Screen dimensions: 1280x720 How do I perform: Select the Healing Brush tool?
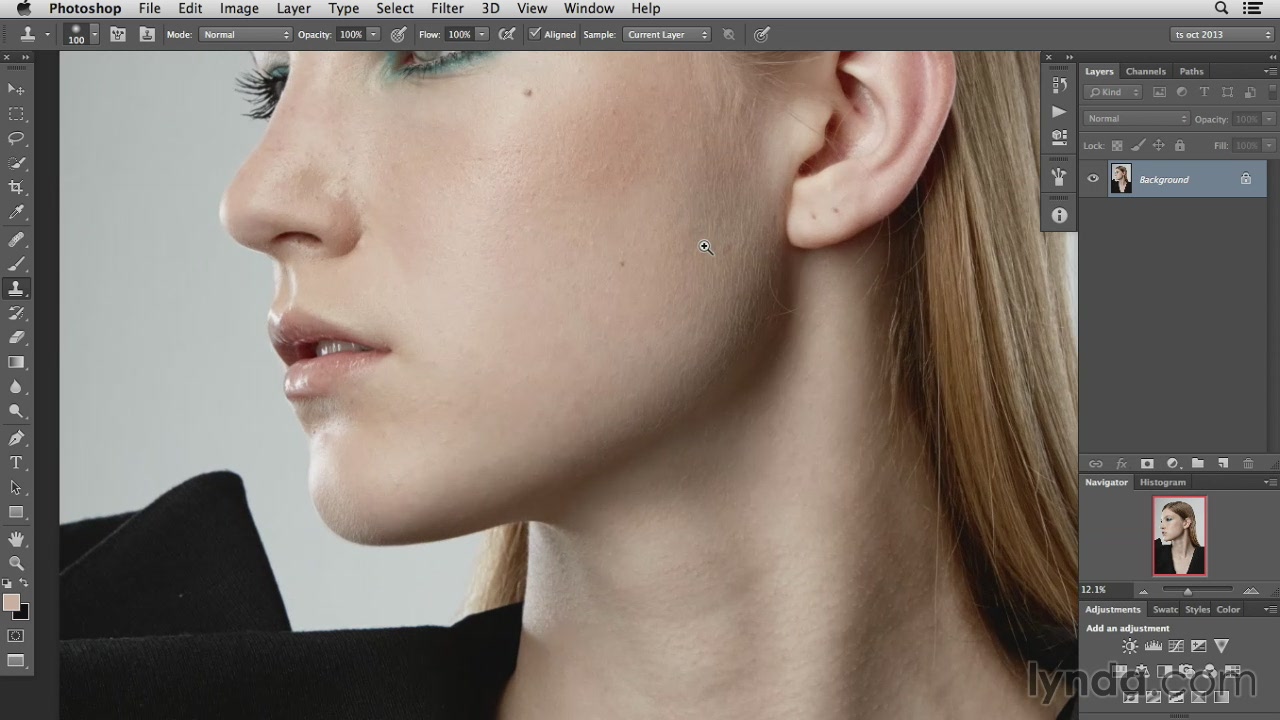coord(16,240)
